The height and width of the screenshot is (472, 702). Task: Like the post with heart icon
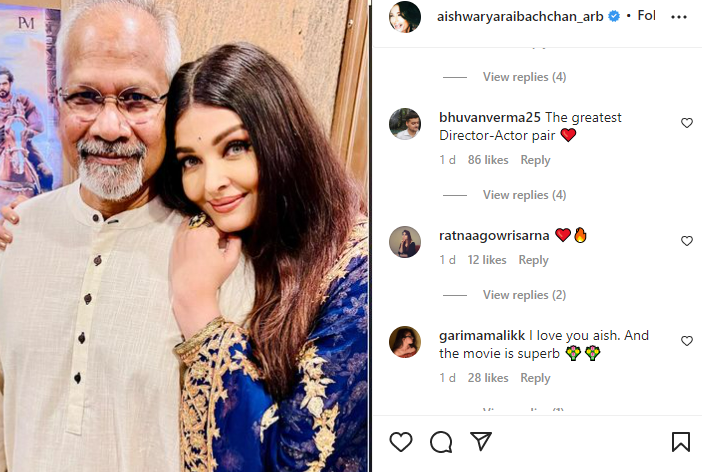click(401, 442)
